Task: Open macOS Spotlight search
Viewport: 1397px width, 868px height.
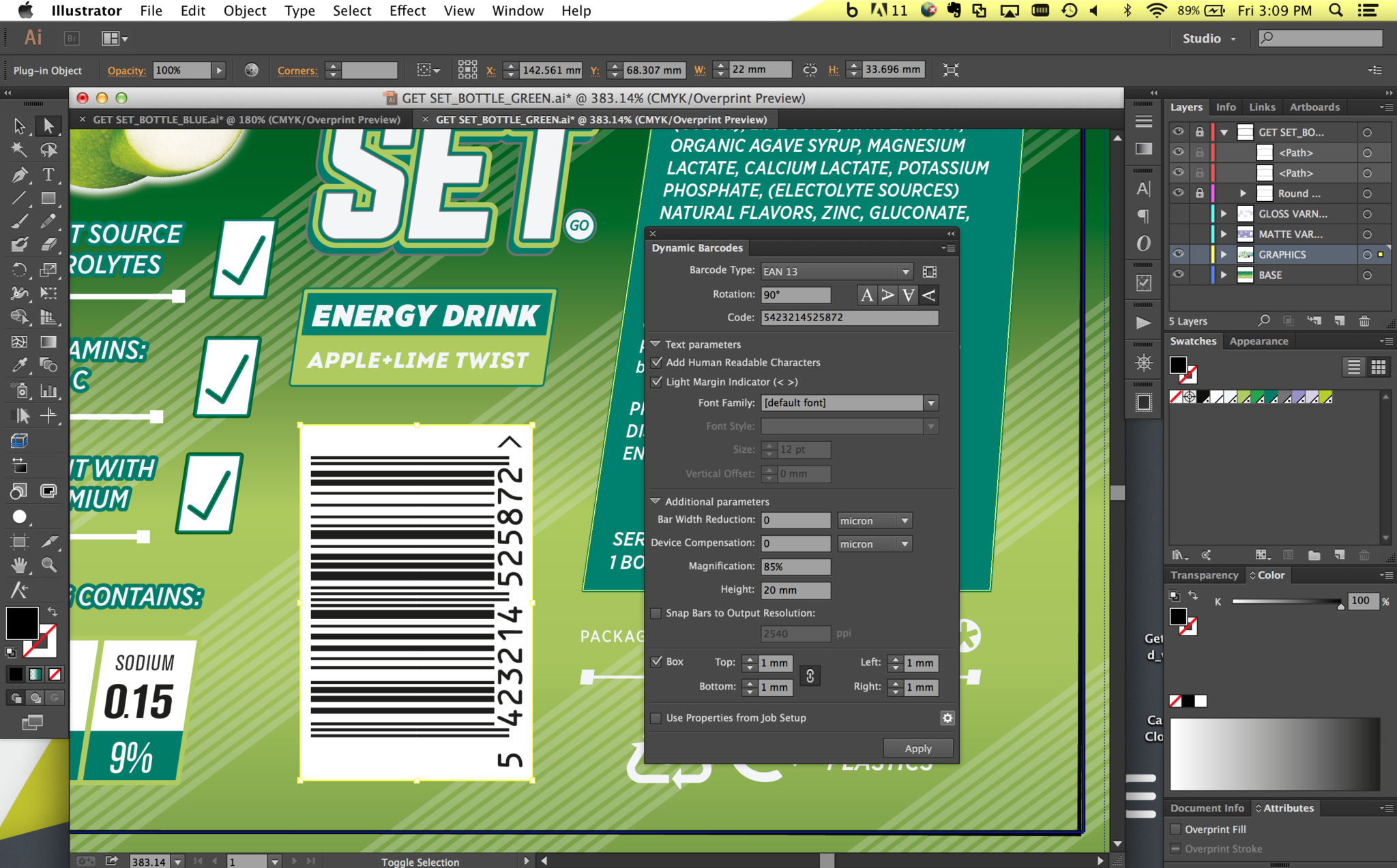Action: [x=1336, y=10]
